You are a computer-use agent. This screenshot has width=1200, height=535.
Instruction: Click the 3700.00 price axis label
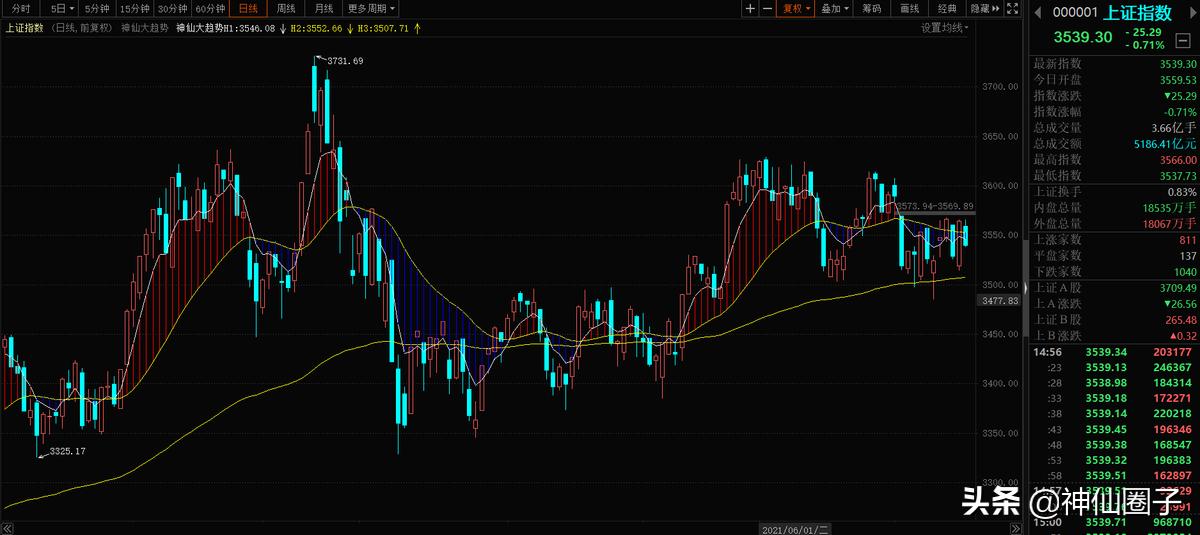(1000, 87)
